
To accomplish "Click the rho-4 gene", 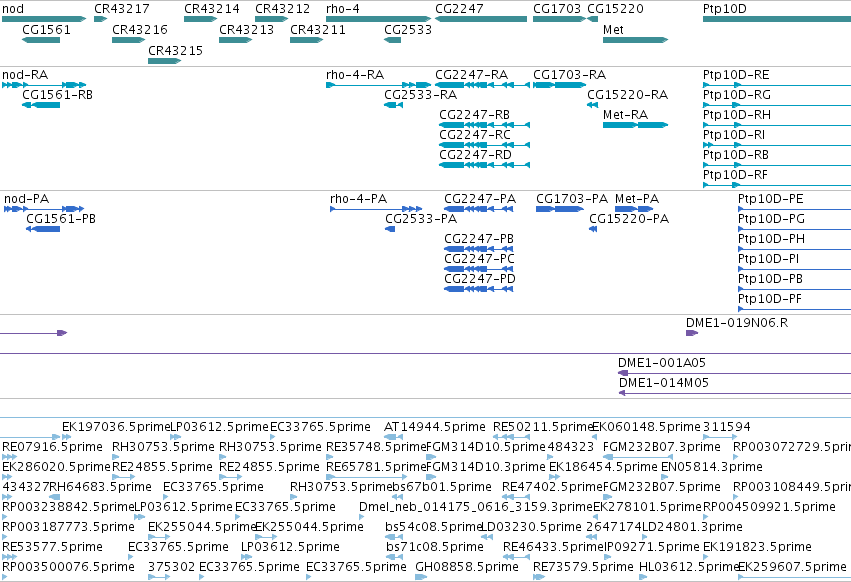I will click(379, 19).
